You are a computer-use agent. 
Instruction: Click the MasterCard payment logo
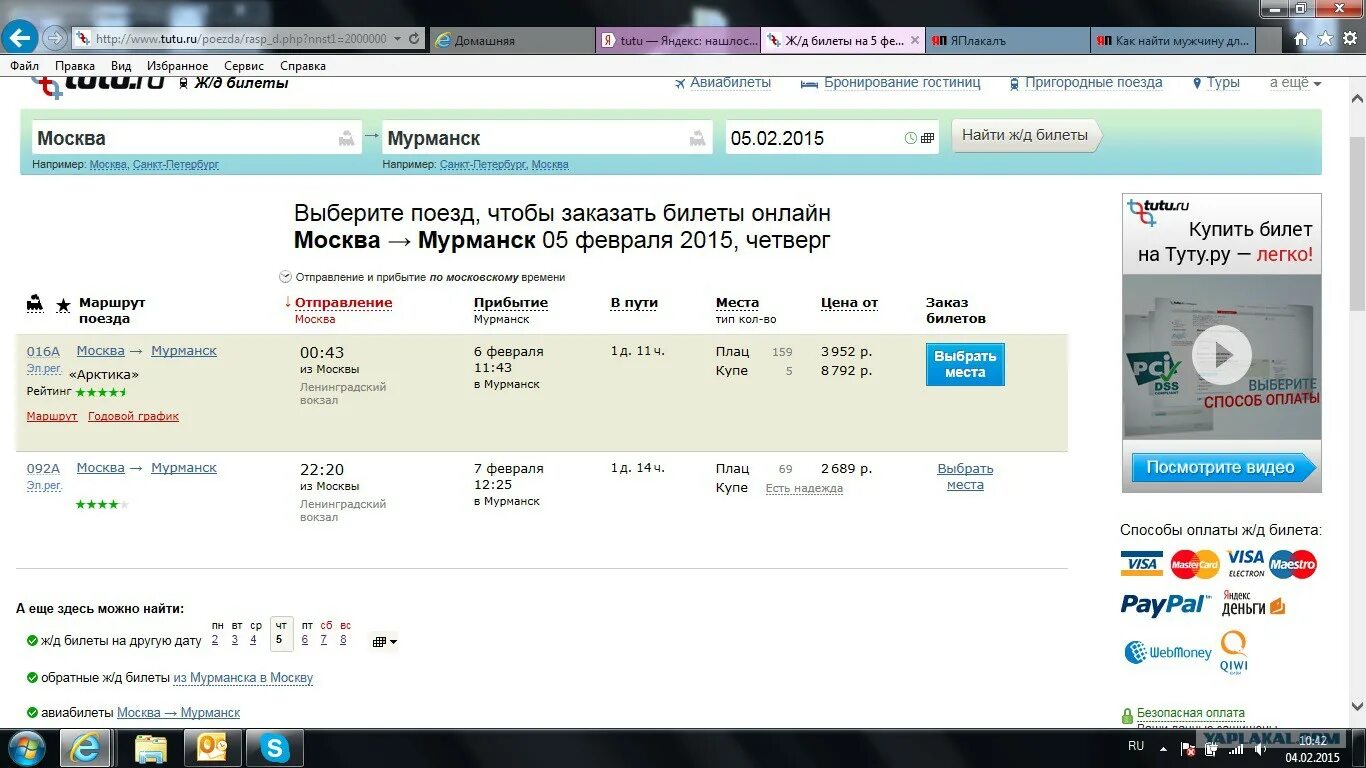(1196, 564)
